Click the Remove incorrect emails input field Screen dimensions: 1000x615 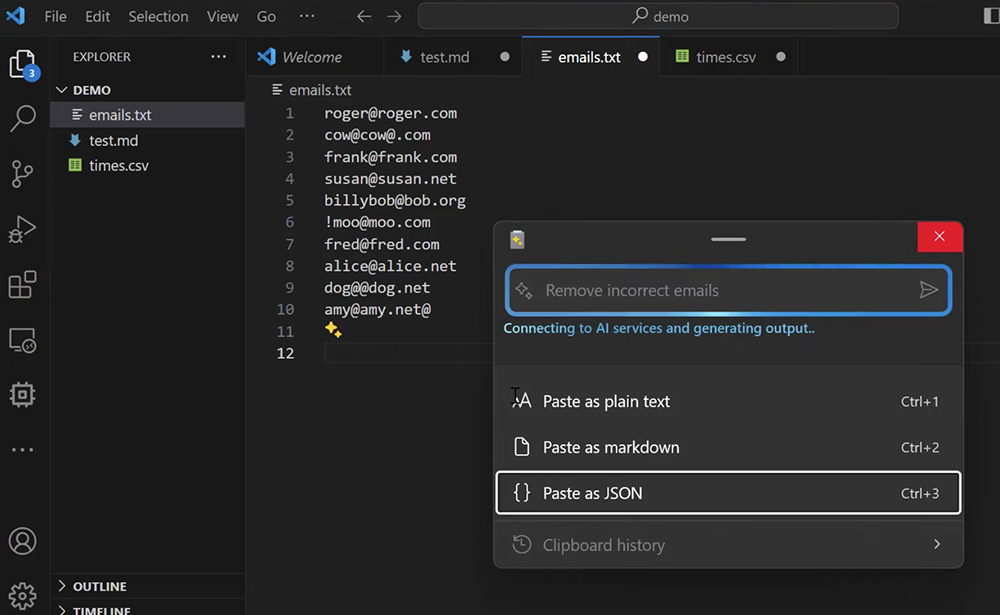tap(728, 290)
